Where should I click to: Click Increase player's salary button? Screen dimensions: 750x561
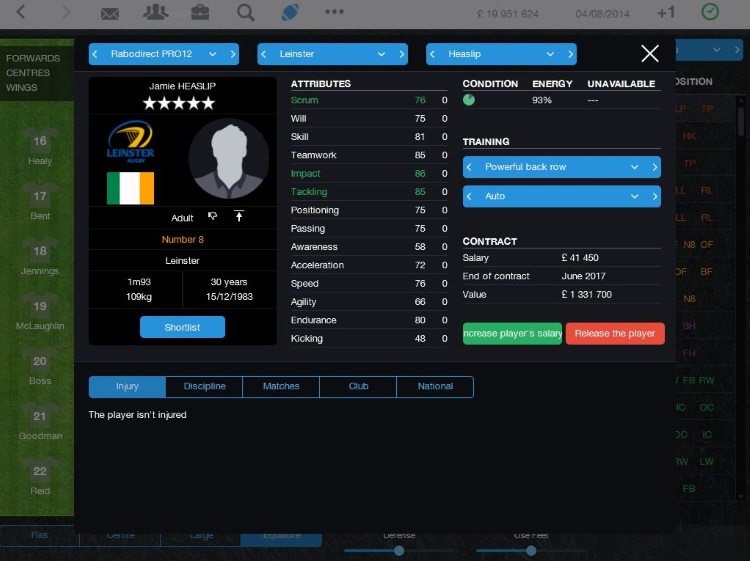pyautogui.click(x=512, y=333)
